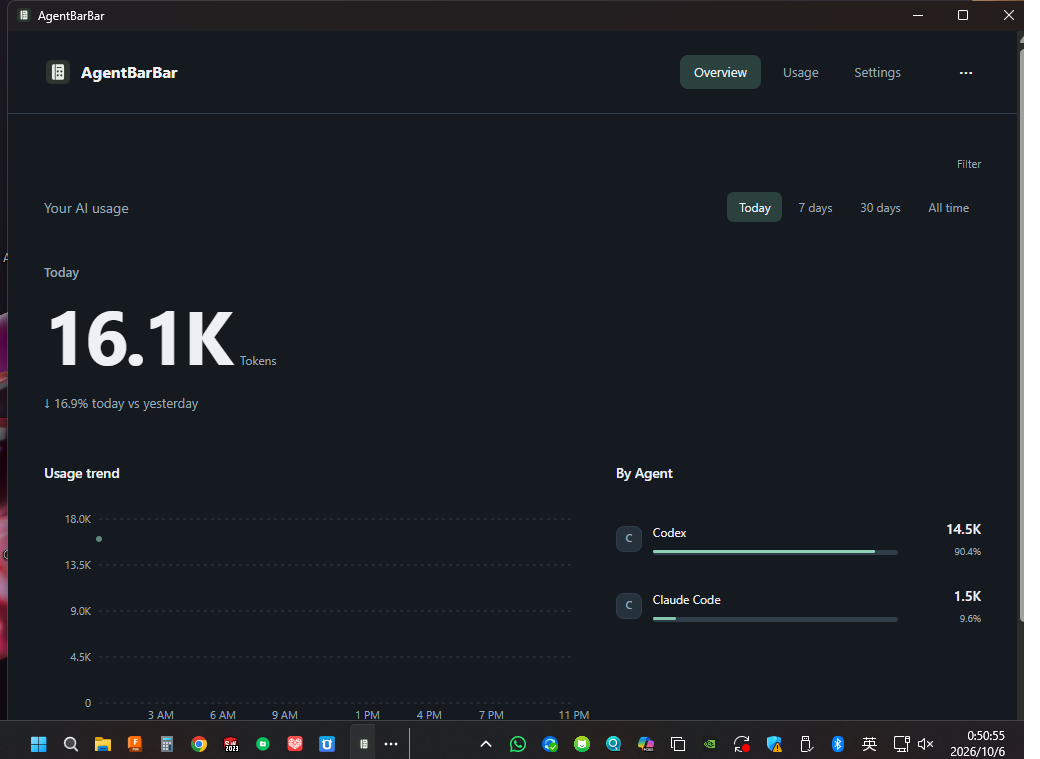Open the red 2023 app taskbar icon
This screenshot has width=1040, height=759.
[231, 744]
